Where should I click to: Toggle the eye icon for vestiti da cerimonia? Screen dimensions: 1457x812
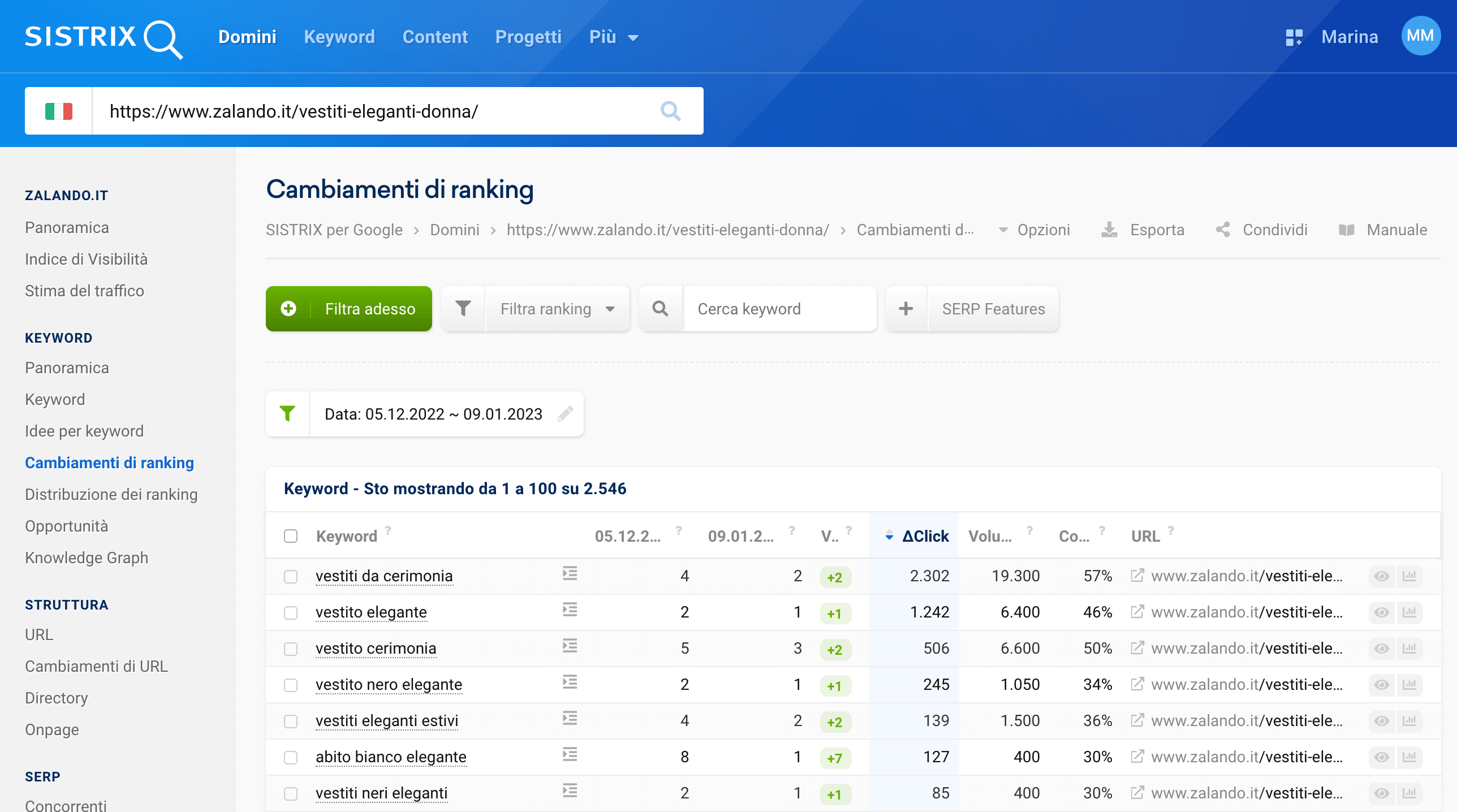[1382, 576]
